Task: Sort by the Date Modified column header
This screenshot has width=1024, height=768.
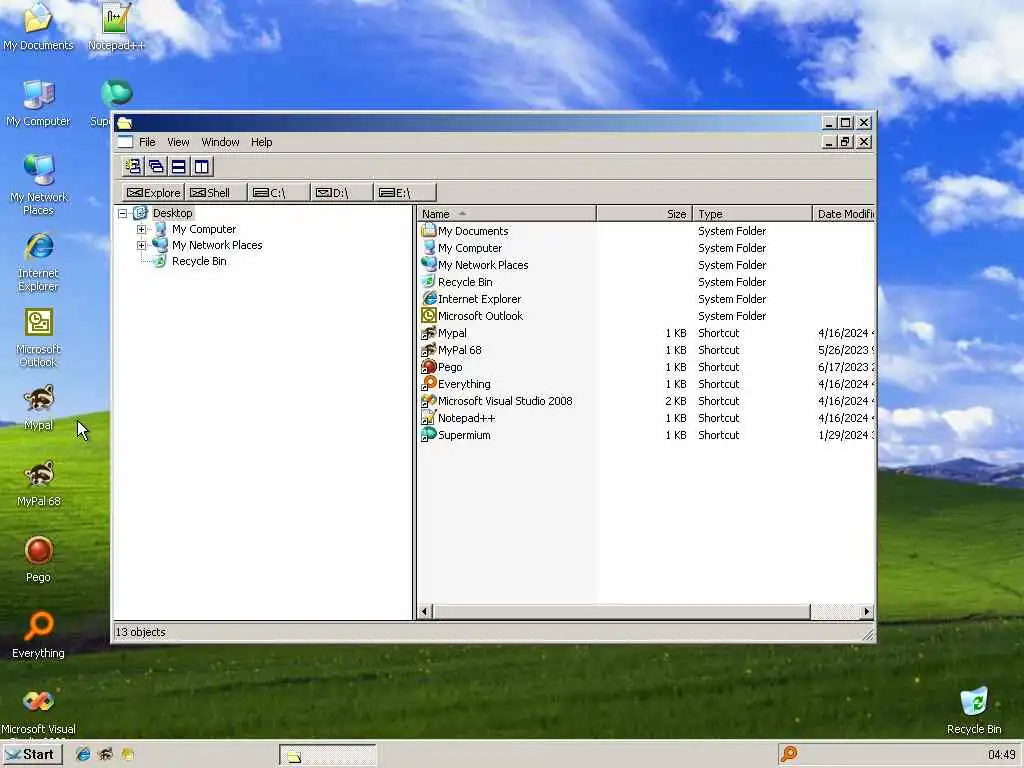Action: 844,214
